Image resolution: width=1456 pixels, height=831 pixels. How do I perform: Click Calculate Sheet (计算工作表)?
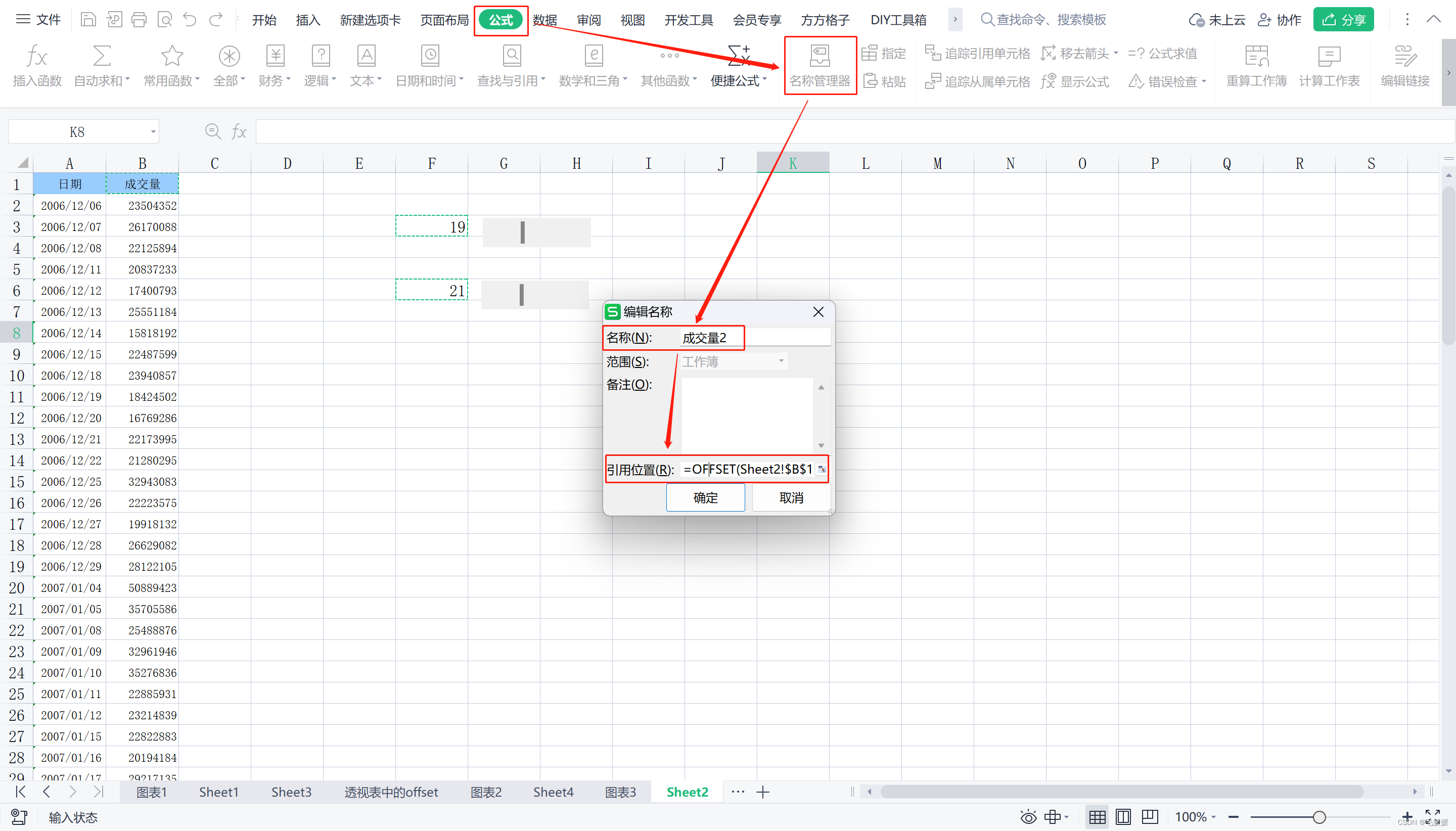tap(1329, 66)
